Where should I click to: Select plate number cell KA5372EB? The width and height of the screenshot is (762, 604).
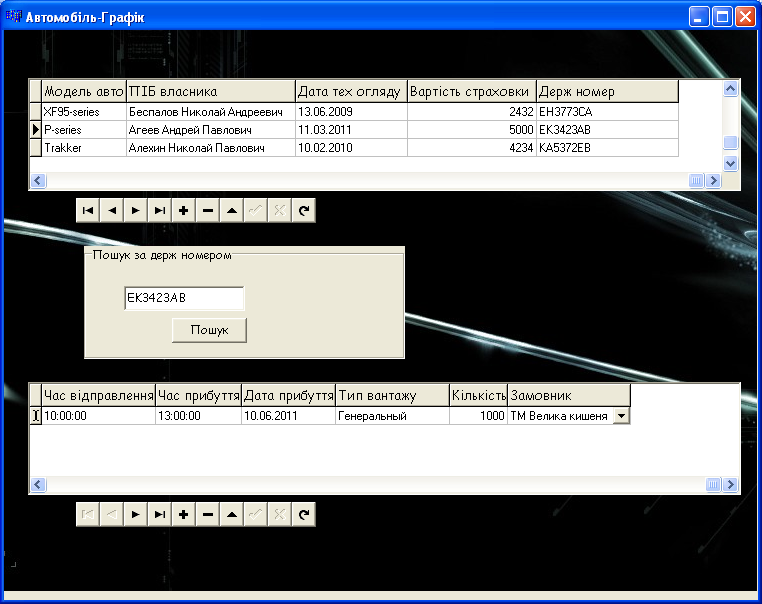(x=607, y=148)
